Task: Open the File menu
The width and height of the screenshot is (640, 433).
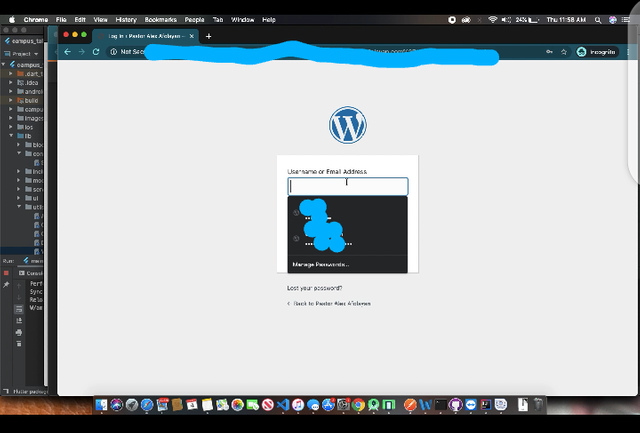Action: (61, 20)
